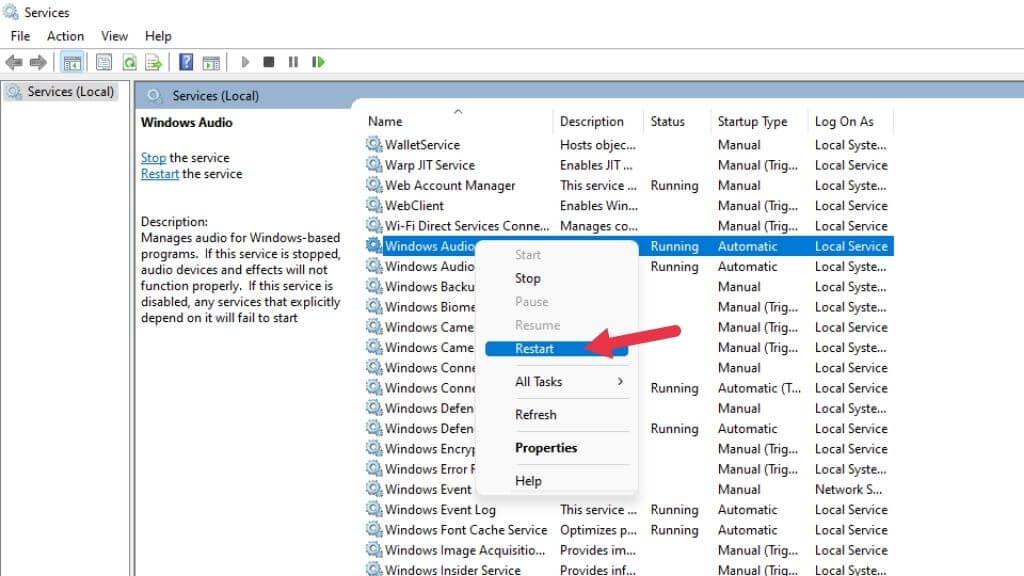This screenshot has width=1024, height=576.
Task: Click the Services app icon in title bar
Action: pos(10,12)
